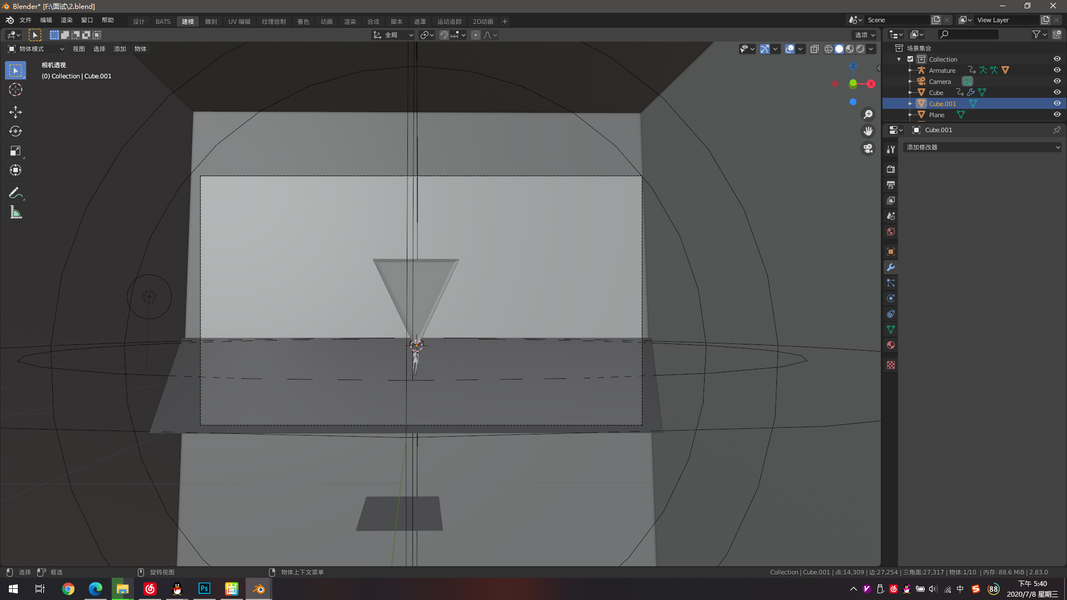Click the new scene button beside Scene

coord(936,20)
